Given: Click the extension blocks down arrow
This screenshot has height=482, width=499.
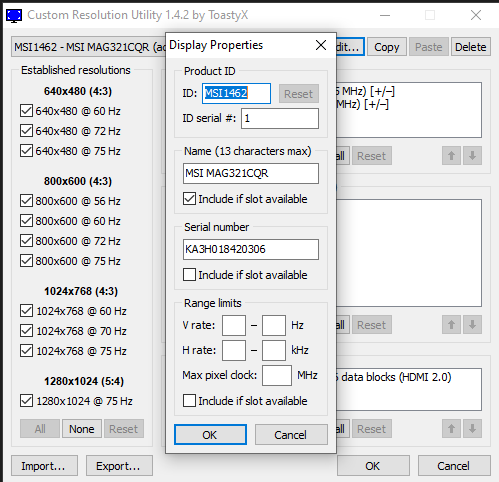Looking at the screenshot, I should tap(472, 429).
